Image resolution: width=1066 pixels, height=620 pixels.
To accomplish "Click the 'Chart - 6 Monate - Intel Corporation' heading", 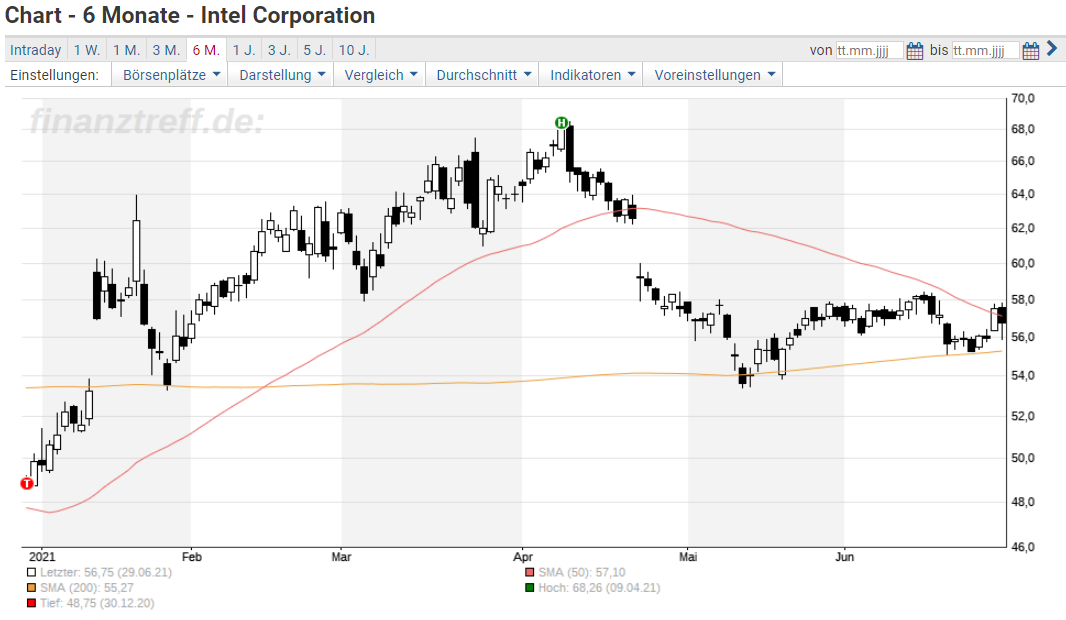I will pos(190,15).
